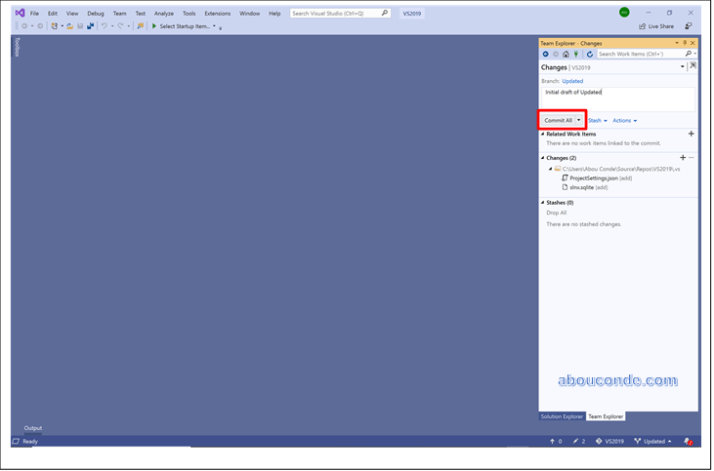The height and width of the screenshot is (471, 714).
Task: Click the Home icon in Team Explorer
Action: click(566, 54)
